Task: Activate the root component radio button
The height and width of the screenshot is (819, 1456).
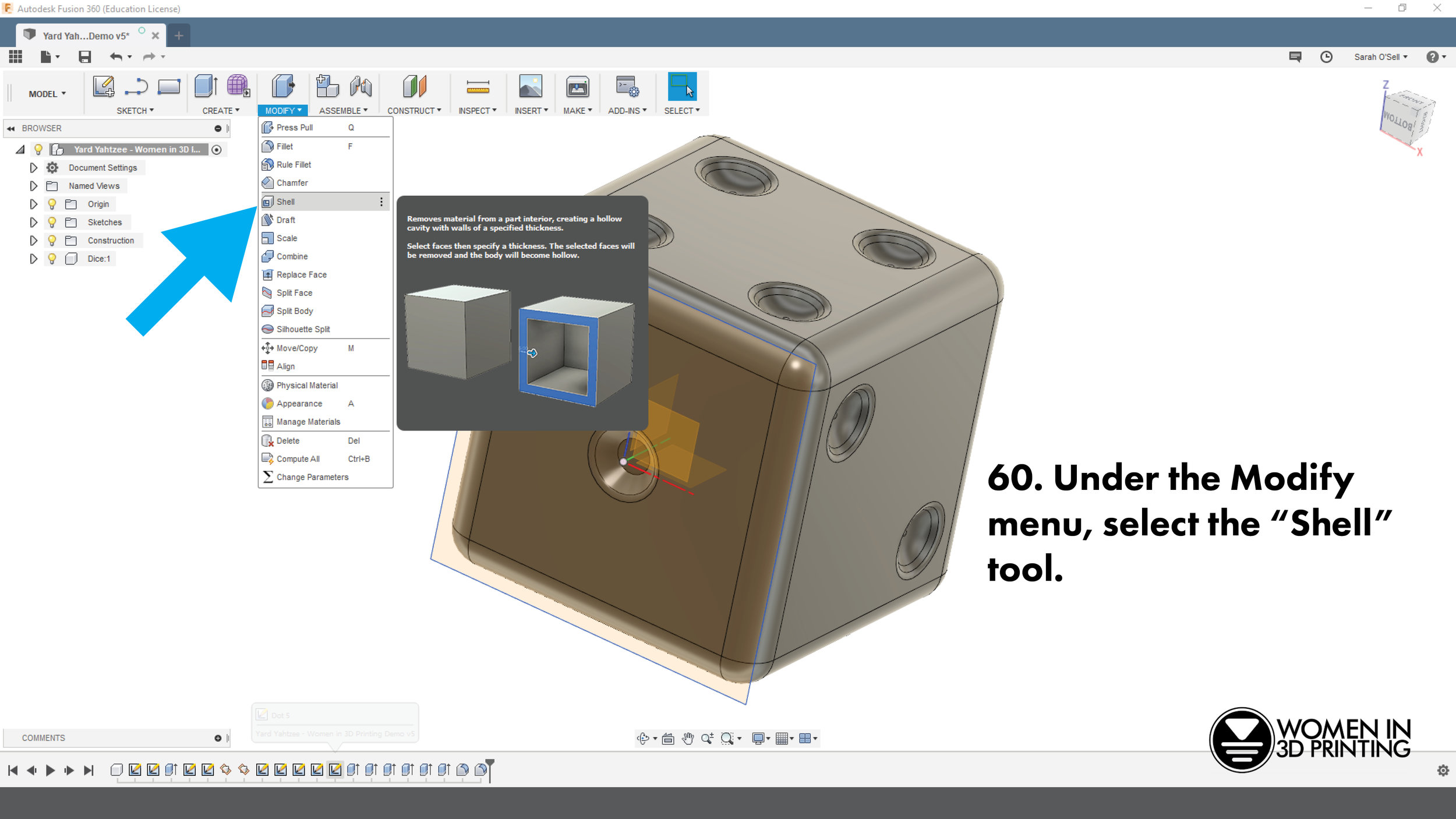Action: [217, 150]
